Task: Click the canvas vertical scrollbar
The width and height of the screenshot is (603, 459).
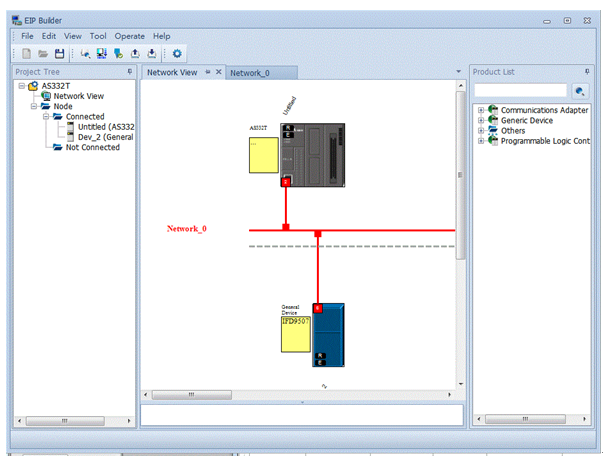Action: click(460, 200)
